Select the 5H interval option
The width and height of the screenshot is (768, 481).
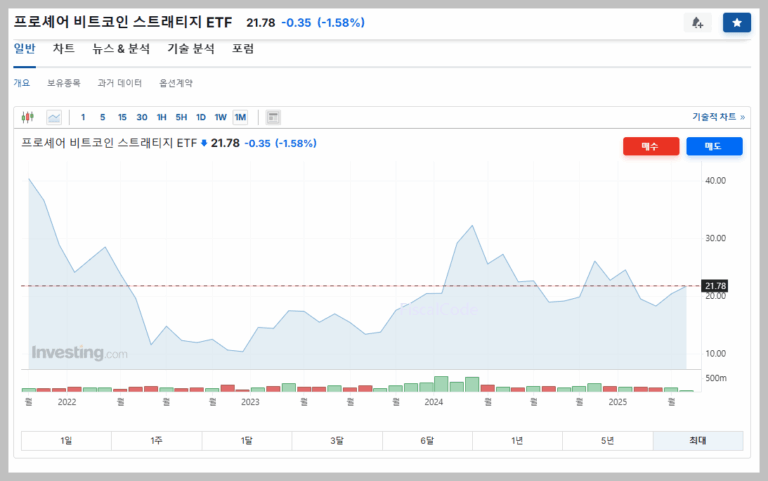click(181, 117)
